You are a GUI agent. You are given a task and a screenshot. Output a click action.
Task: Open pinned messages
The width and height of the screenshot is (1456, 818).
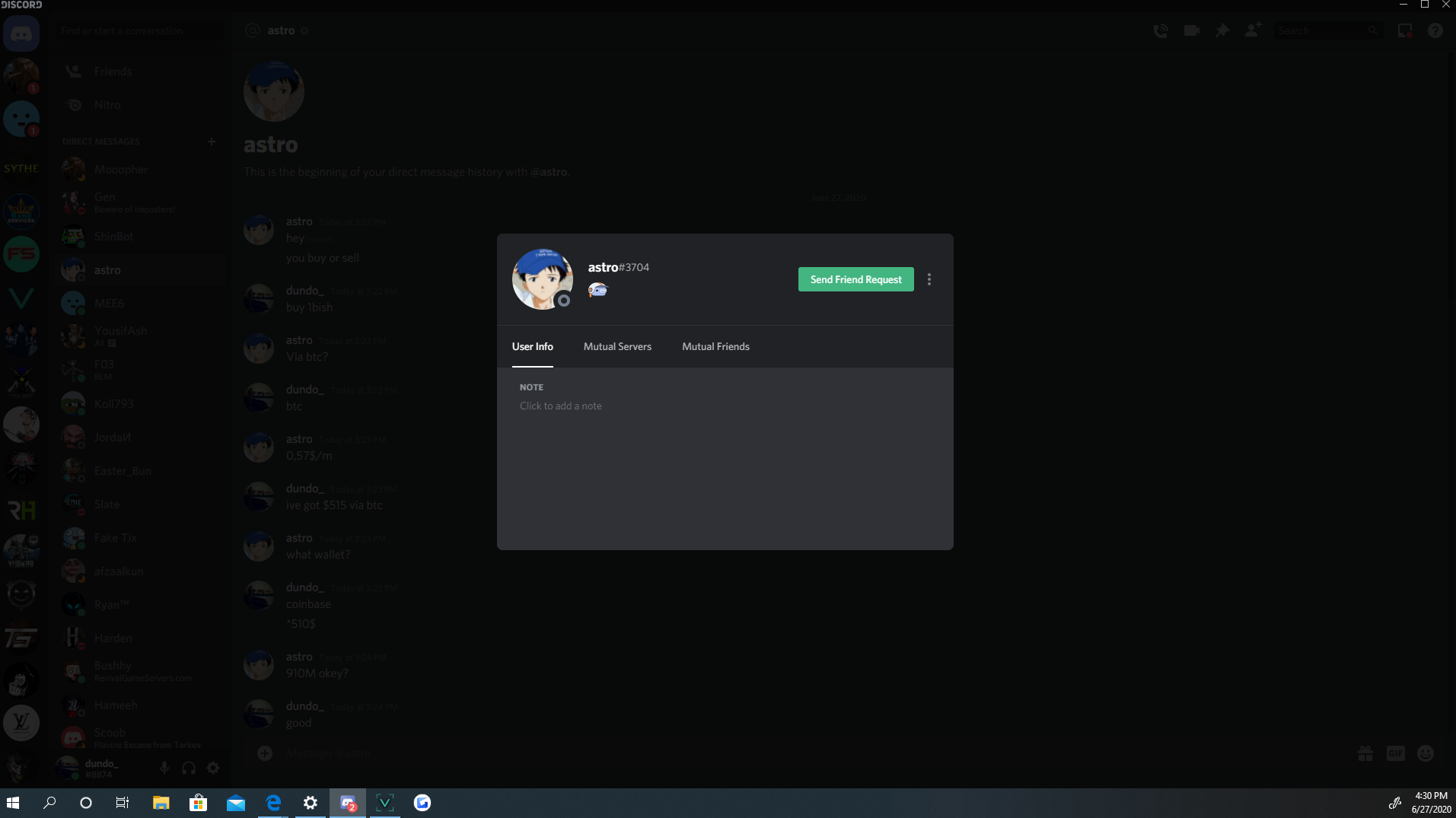1222,30
